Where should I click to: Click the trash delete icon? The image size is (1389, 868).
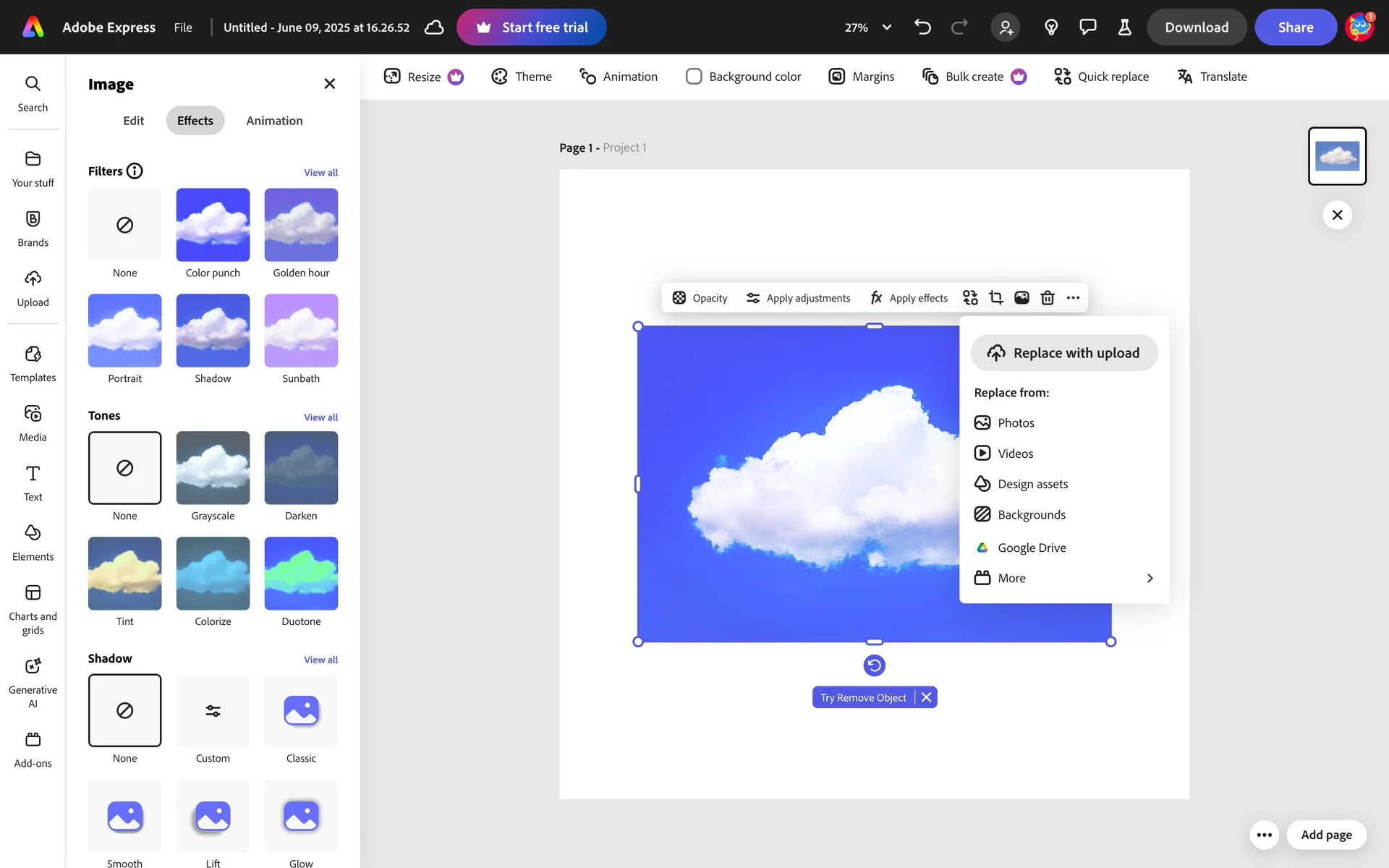coord(1047,298)
